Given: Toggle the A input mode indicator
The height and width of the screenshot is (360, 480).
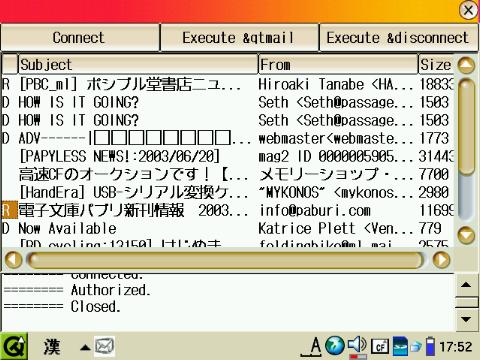Looking at the screenshot, I should (x=313, y=347).
